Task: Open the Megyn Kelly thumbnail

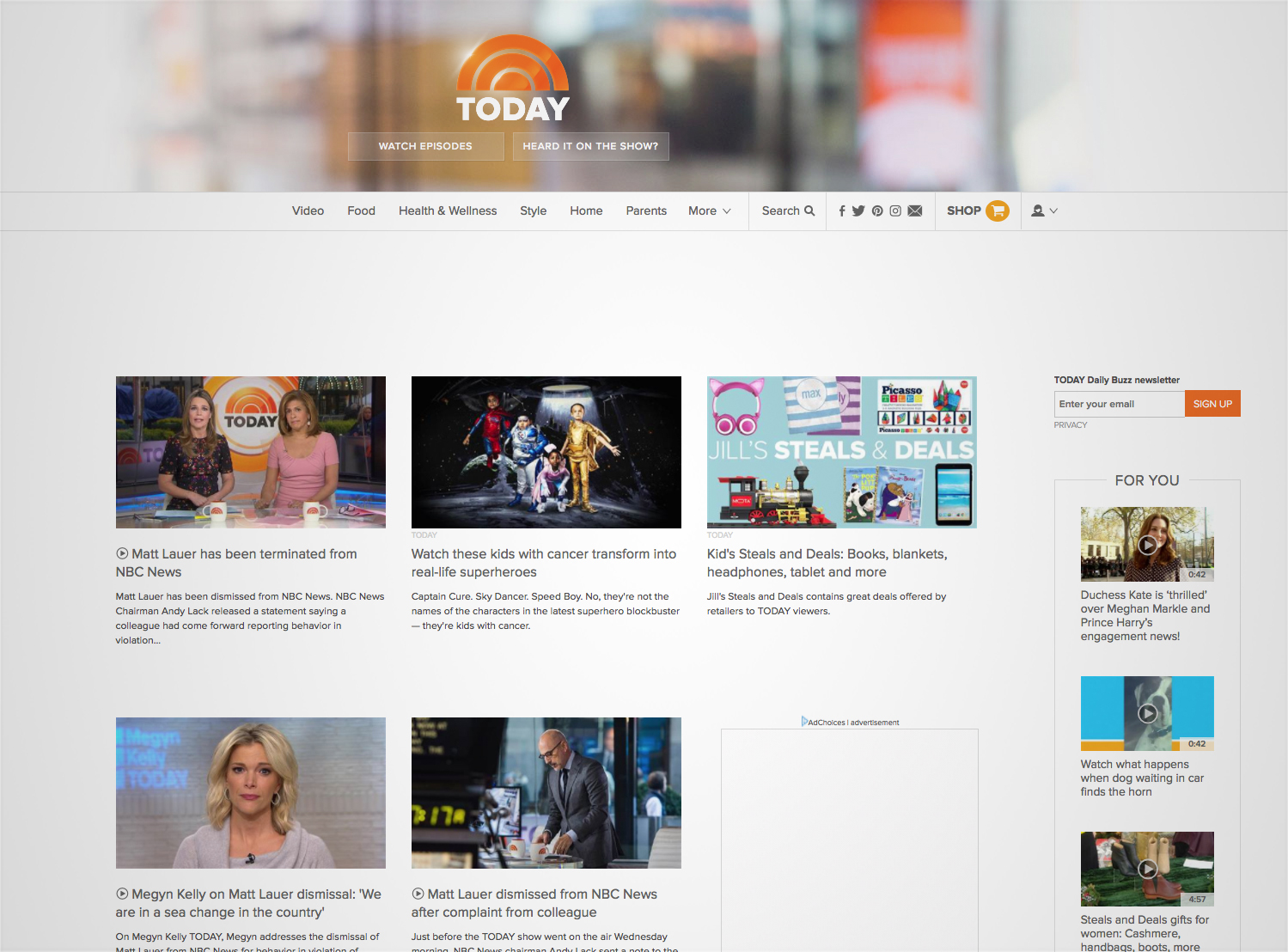Action: pos(251,793)
